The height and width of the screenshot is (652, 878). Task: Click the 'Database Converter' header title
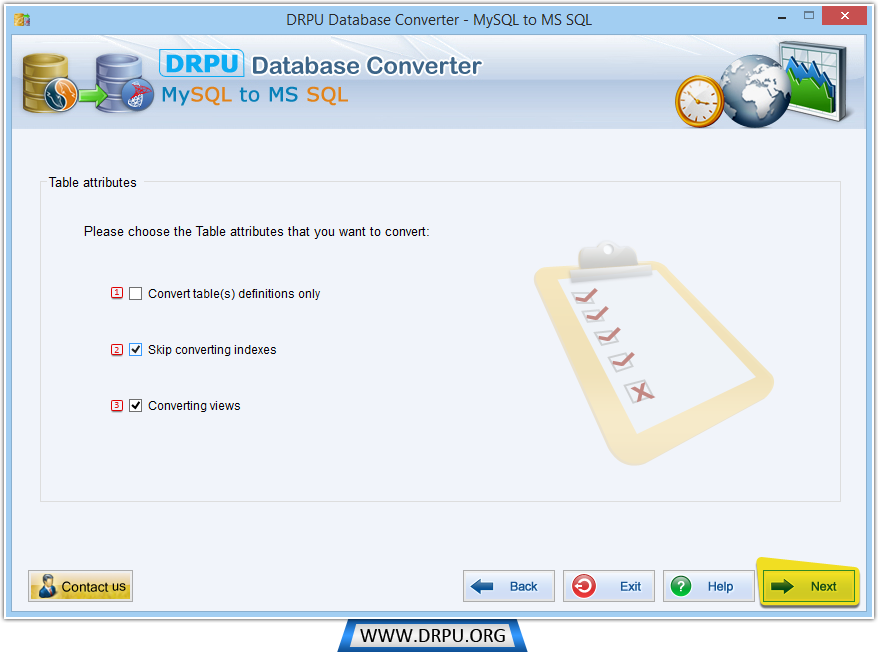coord(367,66)
